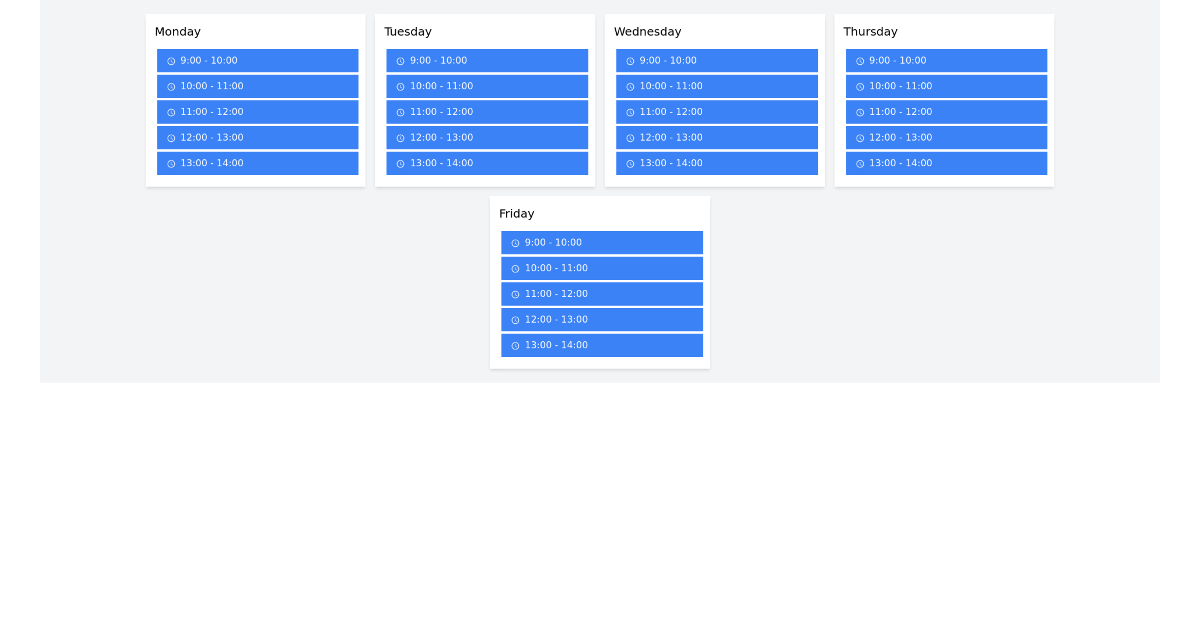Click the clock icon on Monday's 9:00 slot
1200x630 pixels.
pos(171,60)
